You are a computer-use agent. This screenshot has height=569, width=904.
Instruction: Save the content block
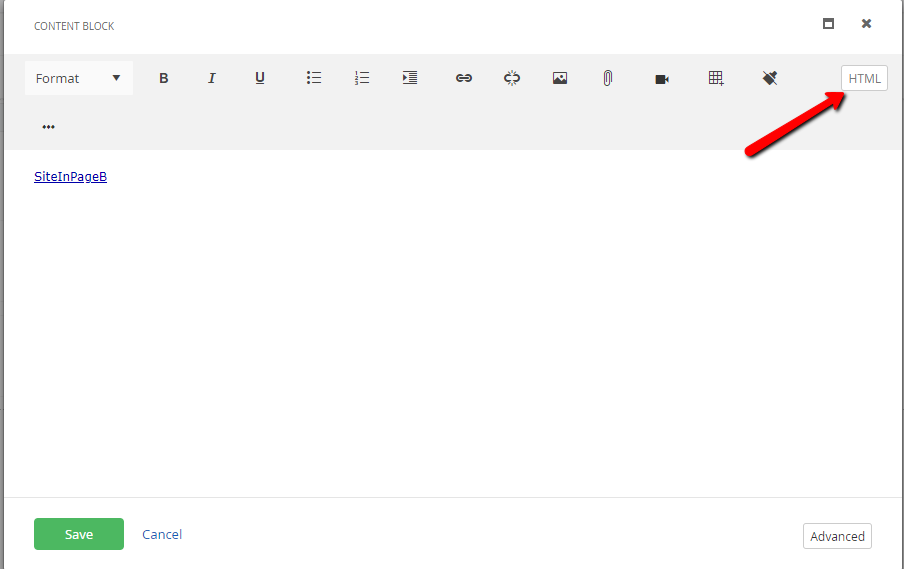pos(79,534)
